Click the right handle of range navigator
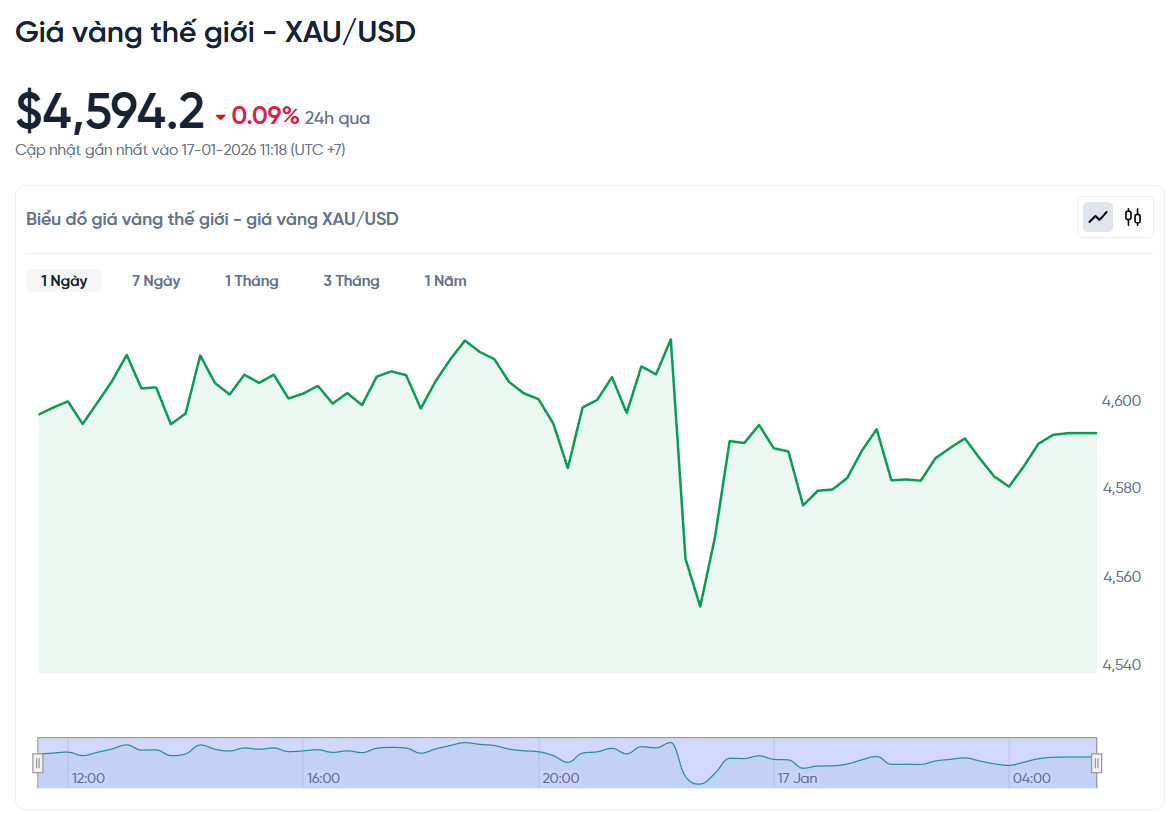Viewport: 1167px width, 813px height. [1096, 764]
